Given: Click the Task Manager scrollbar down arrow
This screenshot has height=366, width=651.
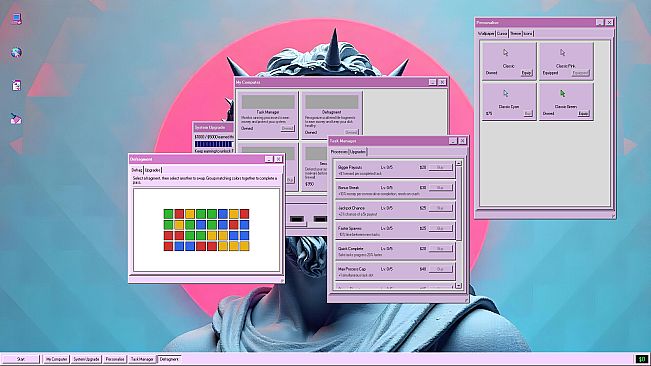Looking at the screenshot, I should coord(459,285).
